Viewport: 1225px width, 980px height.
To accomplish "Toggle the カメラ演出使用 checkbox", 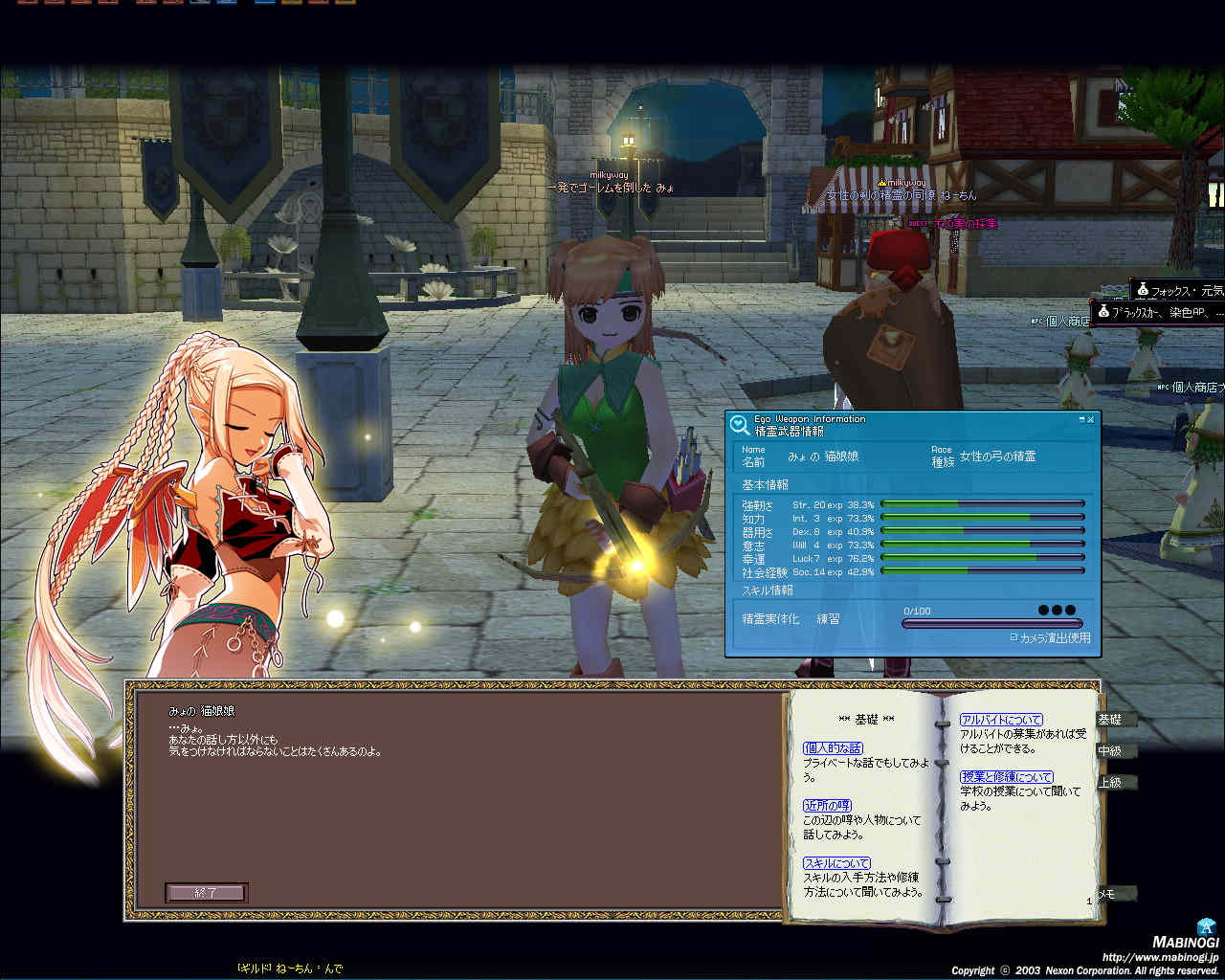I will pyautogui.click(x=1014, y=636).
